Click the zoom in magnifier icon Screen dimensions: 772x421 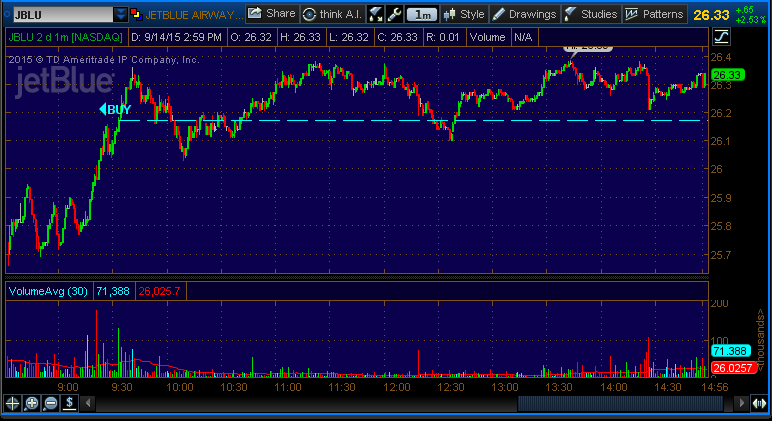32,403
